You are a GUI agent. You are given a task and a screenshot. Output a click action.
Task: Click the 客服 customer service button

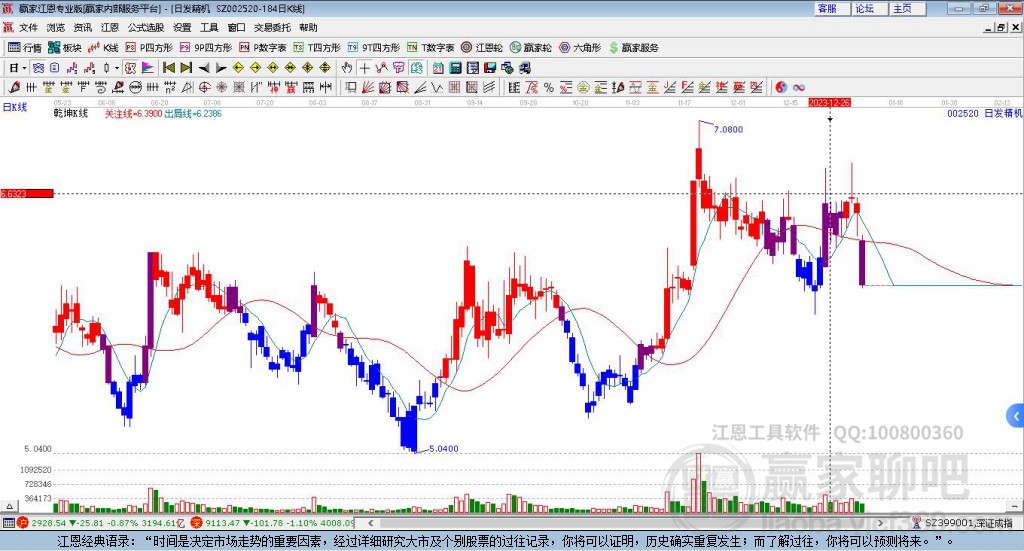832,8
